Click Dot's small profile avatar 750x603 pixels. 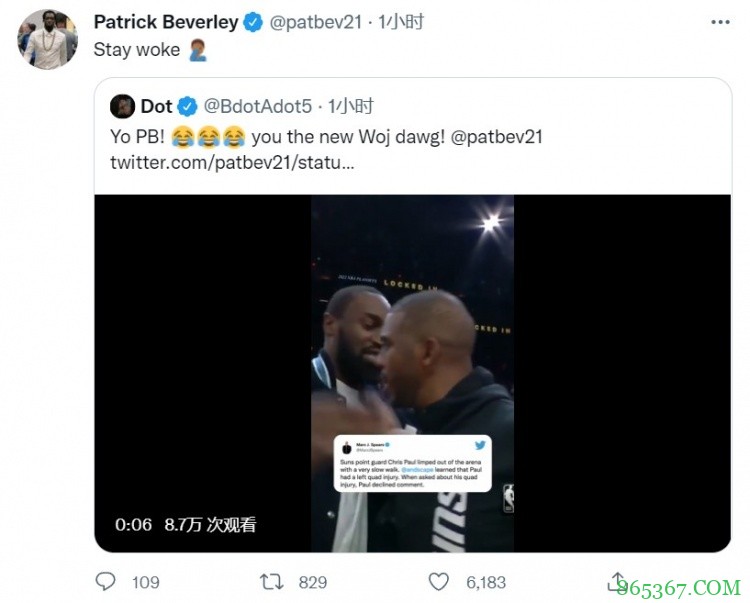[123, 106]
